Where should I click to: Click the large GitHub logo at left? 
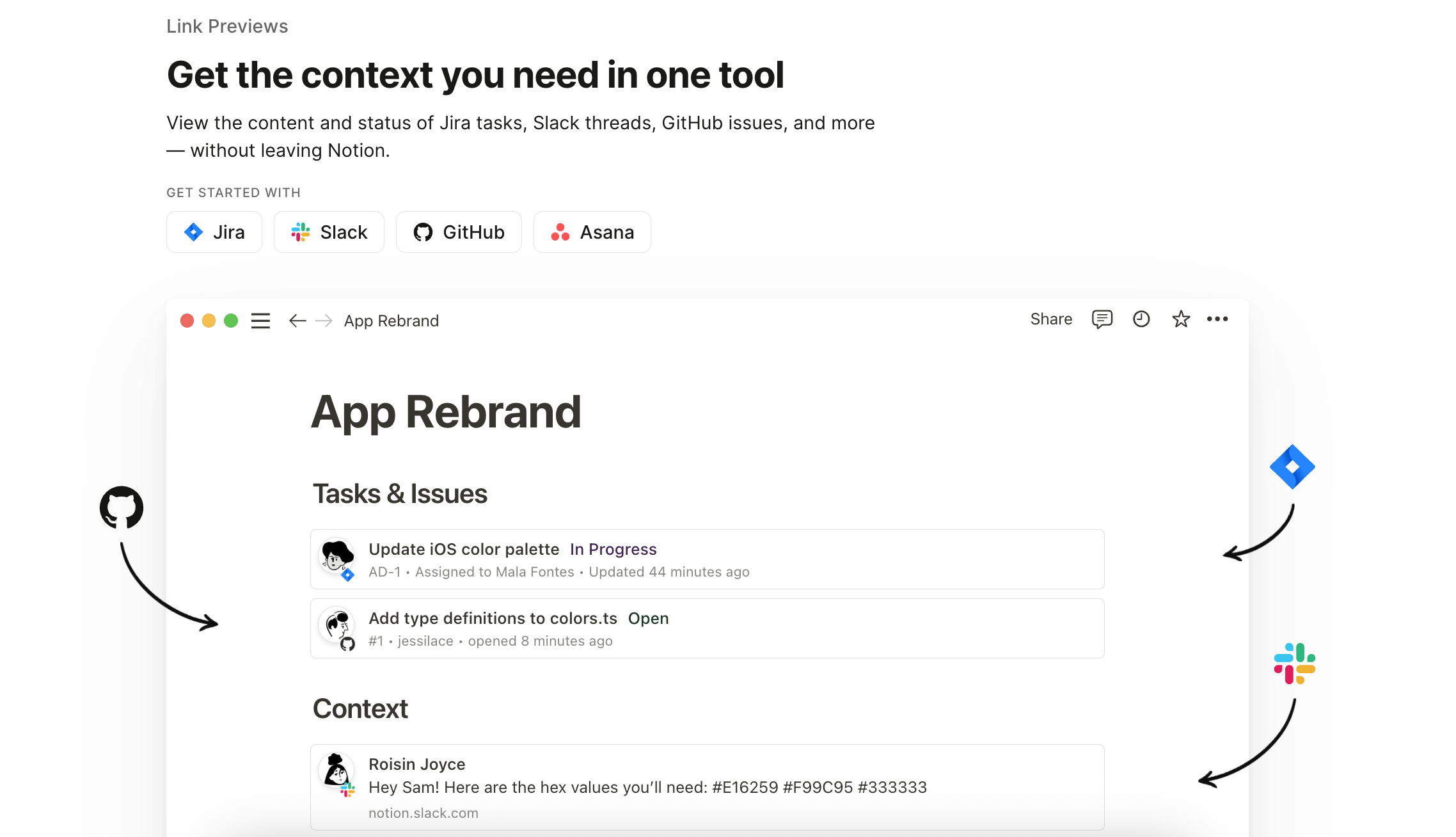click(x=122, y=507)
